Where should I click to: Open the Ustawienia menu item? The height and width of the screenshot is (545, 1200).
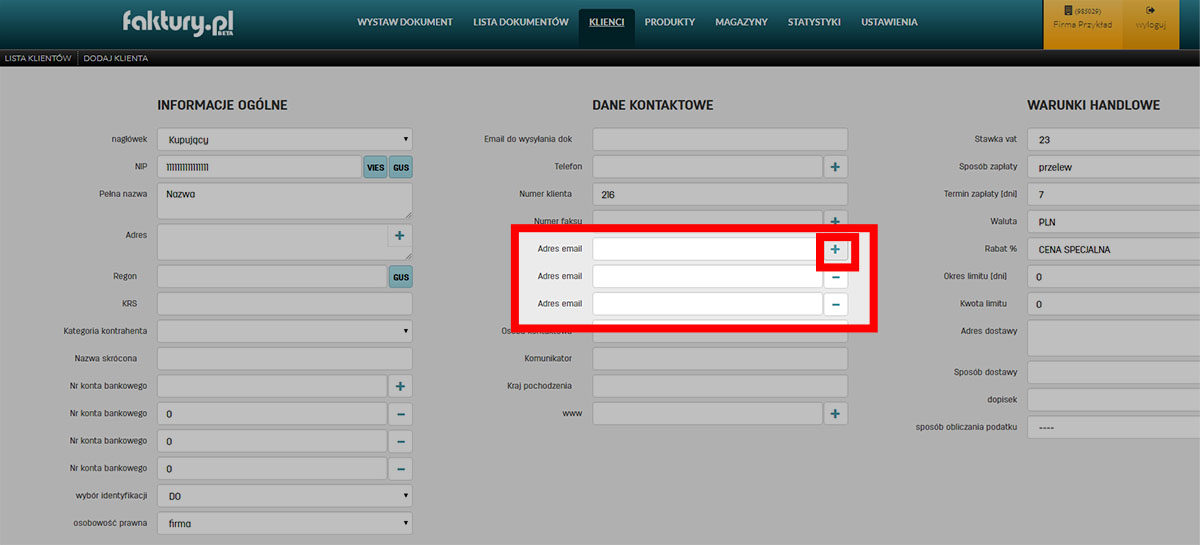888,22
